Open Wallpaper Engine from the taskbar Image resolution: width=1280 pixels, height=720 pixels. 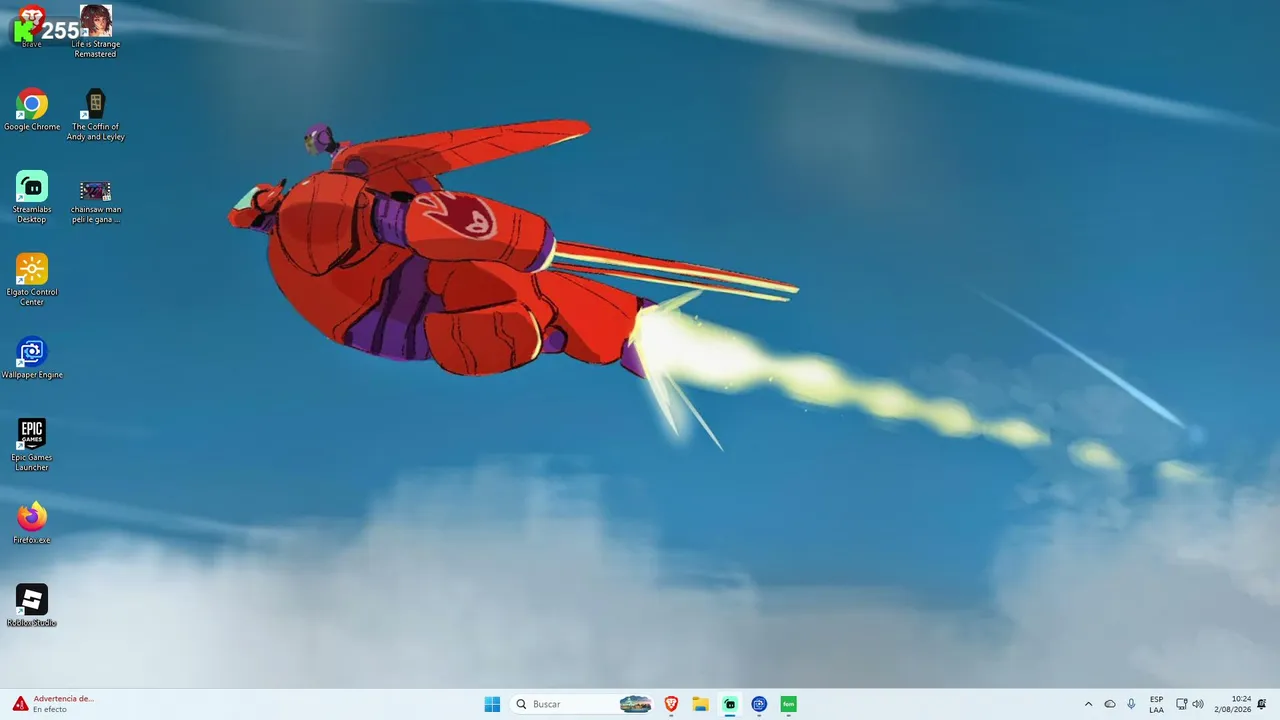pyautogui.click(x=759, y=704)
